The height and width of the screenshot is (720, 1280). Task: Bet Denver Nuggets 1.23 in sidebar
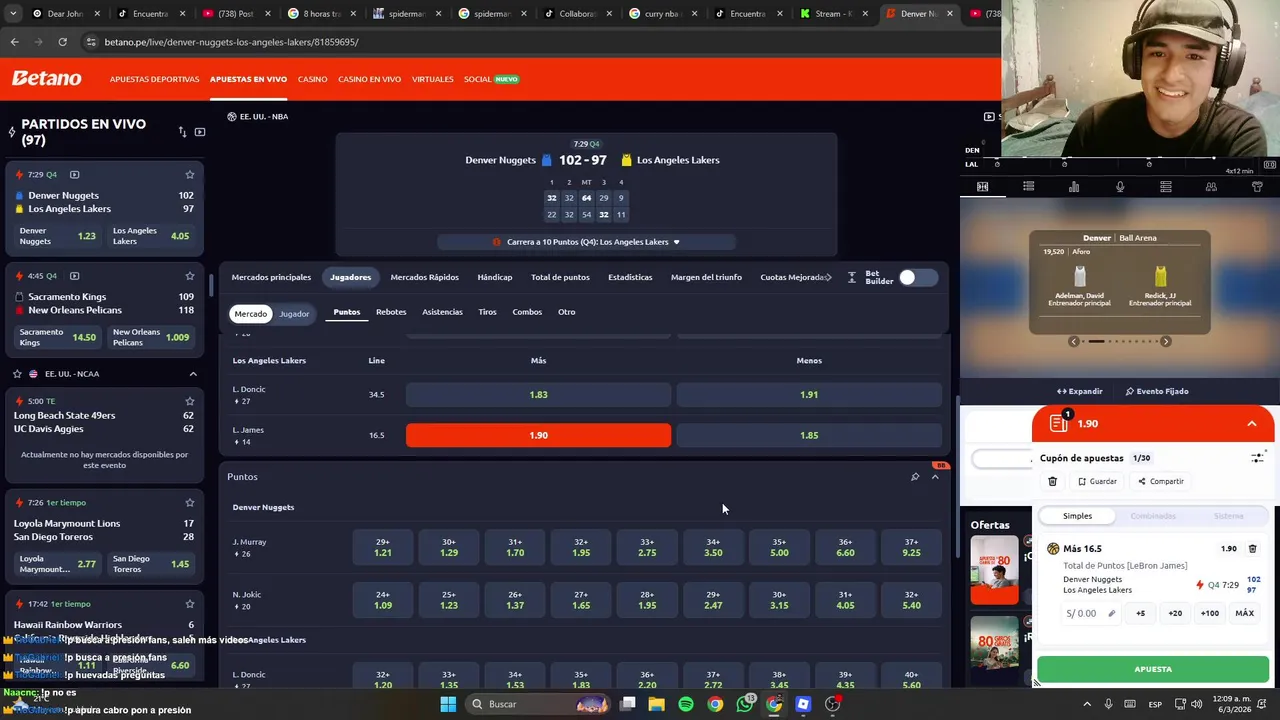pos(58,236)
